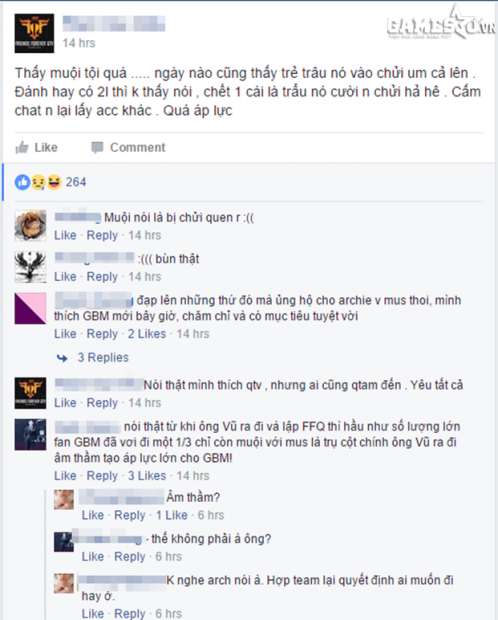This screenshot has width=498, height=620.
Task: Click the laughing Haha reaction icon
Action: pos(54,182)
